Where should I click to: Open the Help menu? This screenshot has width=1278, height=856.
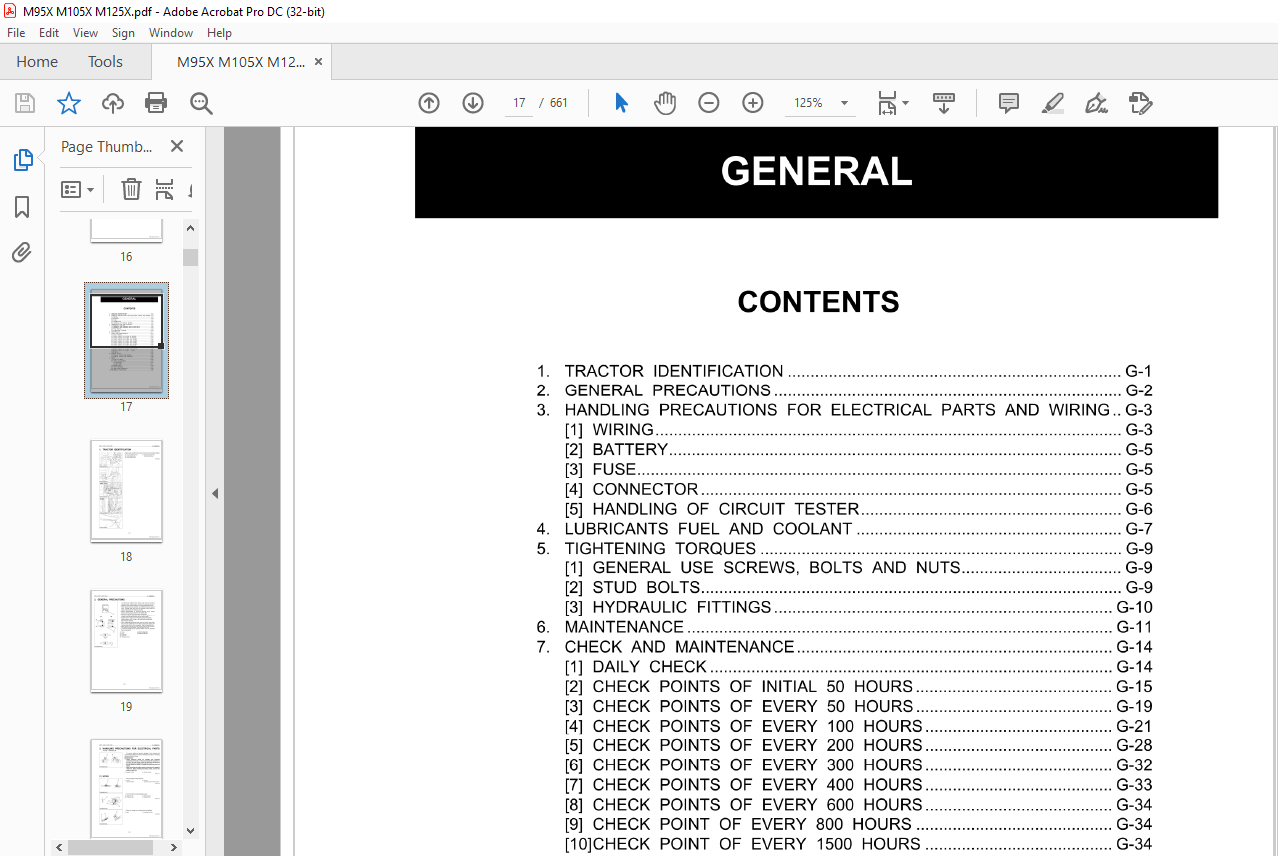[x=219, y=33]
